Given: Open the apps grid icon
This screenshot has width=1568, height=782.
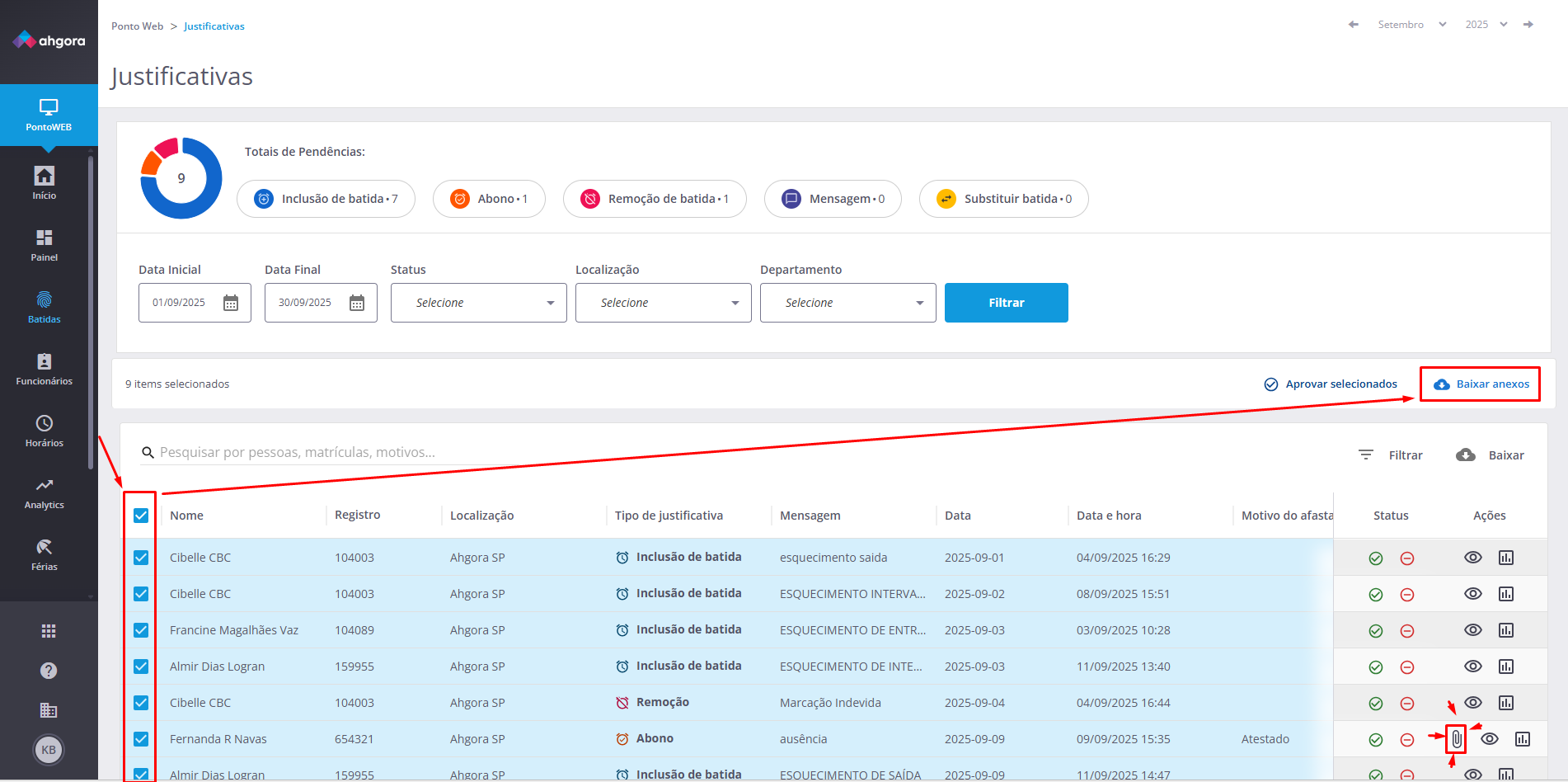Looking at the screenshot, I should [x=49, y=631].
